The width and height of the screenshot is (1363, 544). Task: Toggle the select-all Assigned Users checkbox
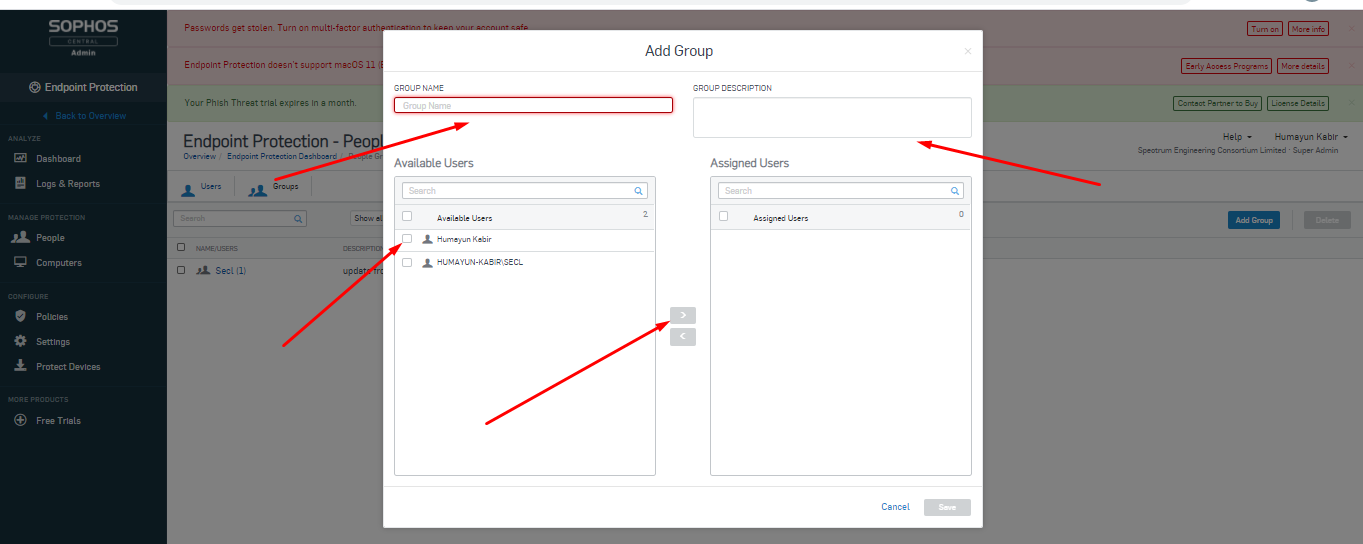tap(723, 216)
